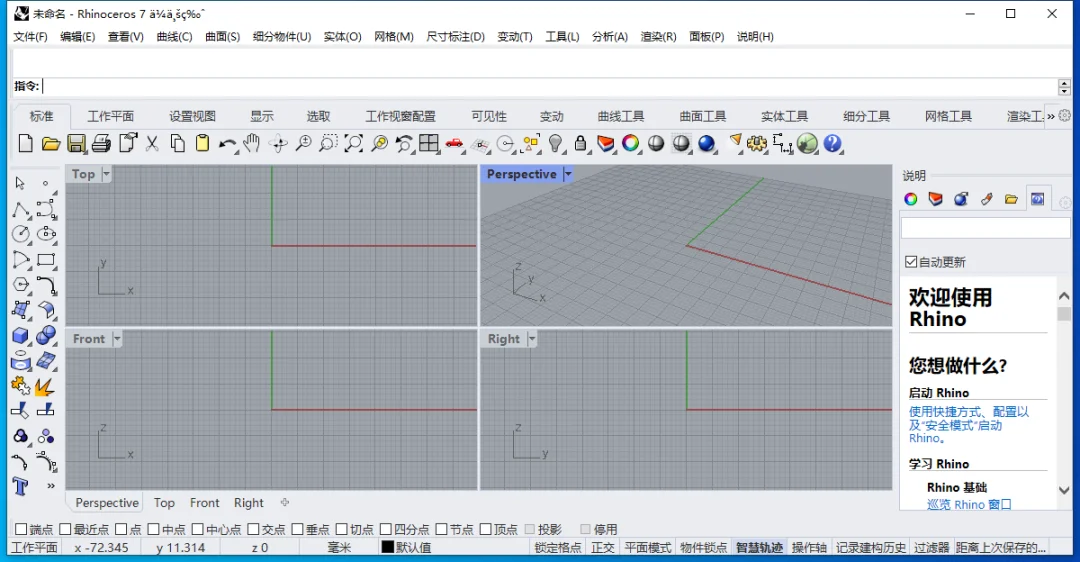Cut selection with the scissors icon
Screen dimensions: 1080x562
click(x=152, y=143)
